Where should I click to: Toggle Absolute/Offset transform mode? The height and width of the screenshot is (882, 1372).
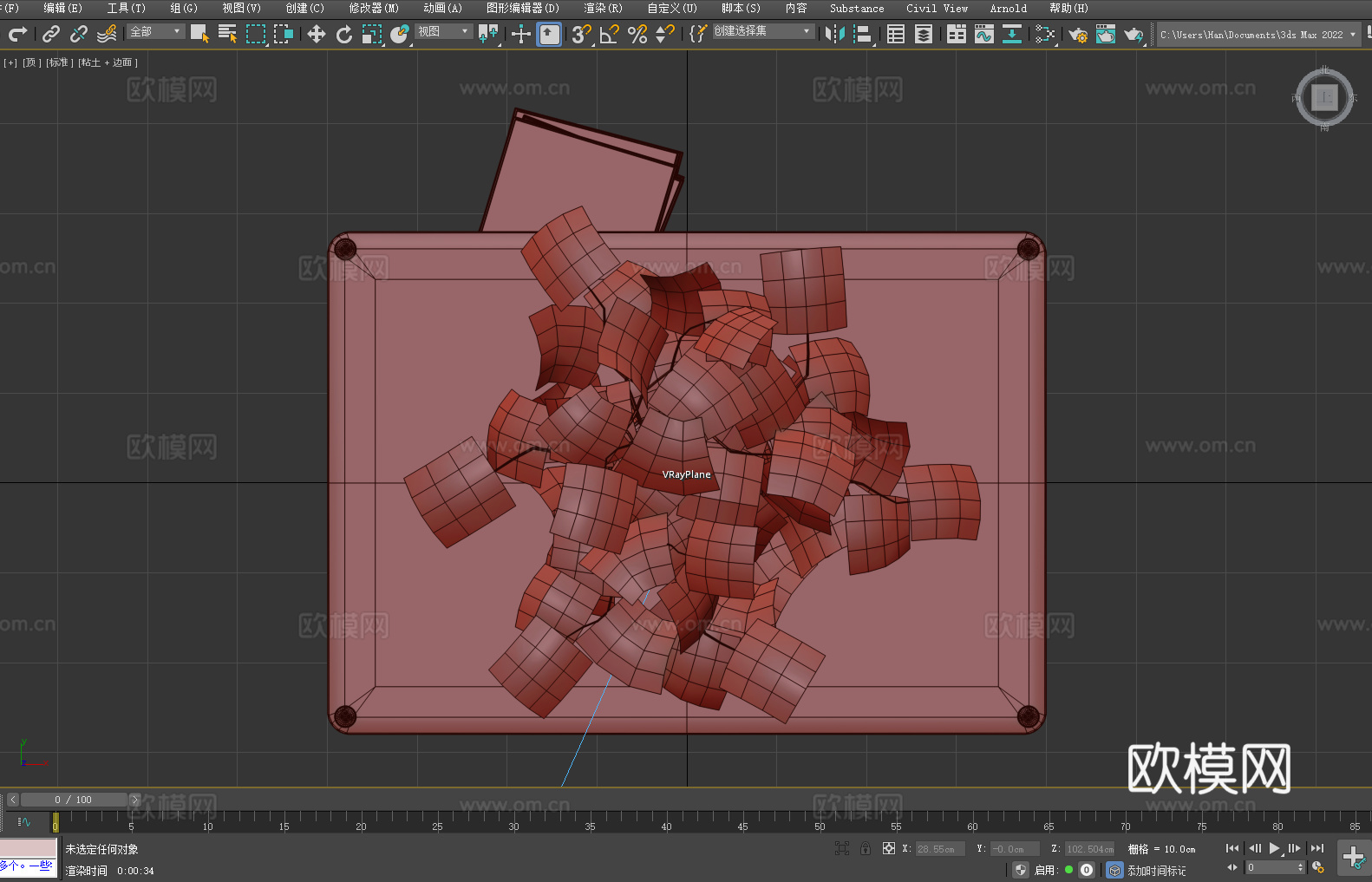889,848
